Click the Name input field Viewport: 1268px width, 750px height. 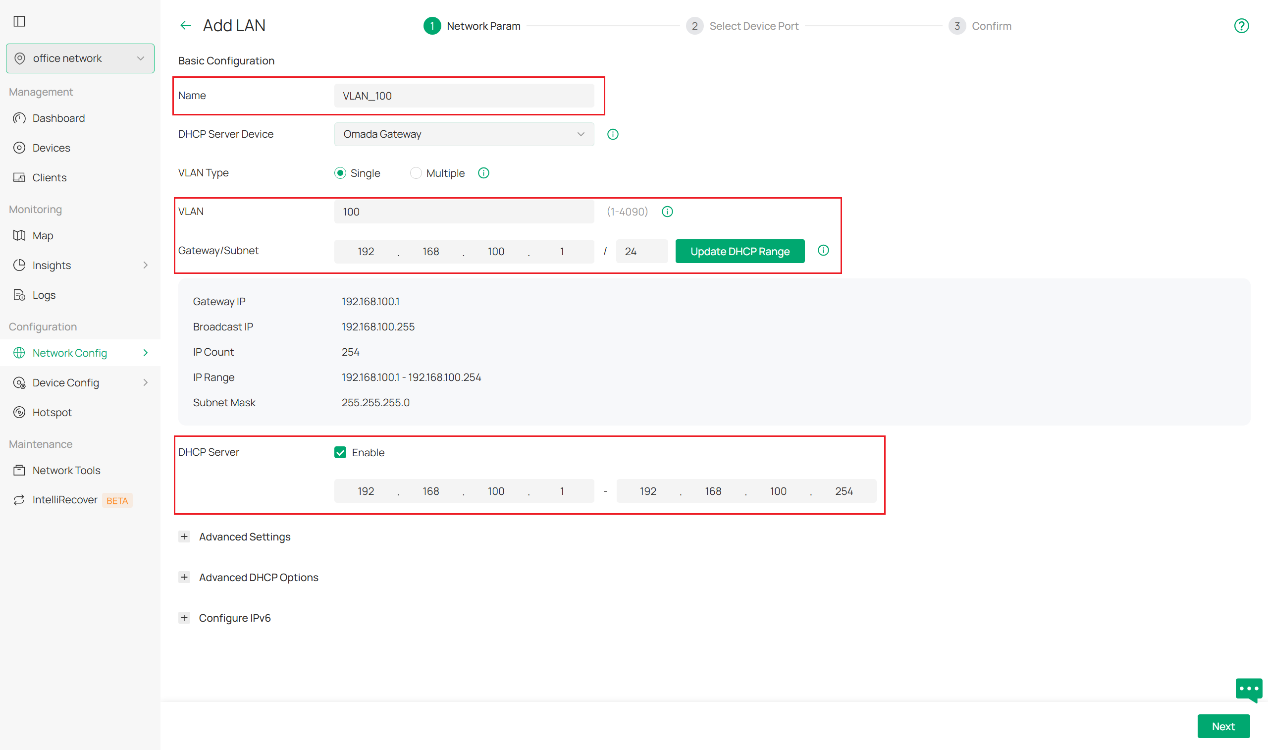463,96
